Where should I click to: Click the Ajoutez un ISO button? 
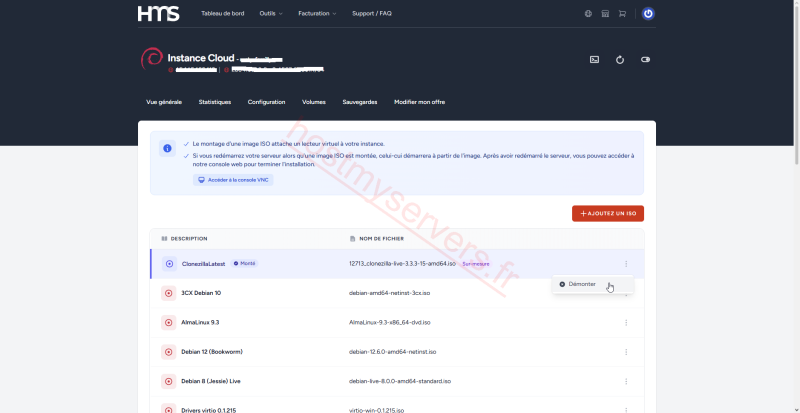click(608, 213)
